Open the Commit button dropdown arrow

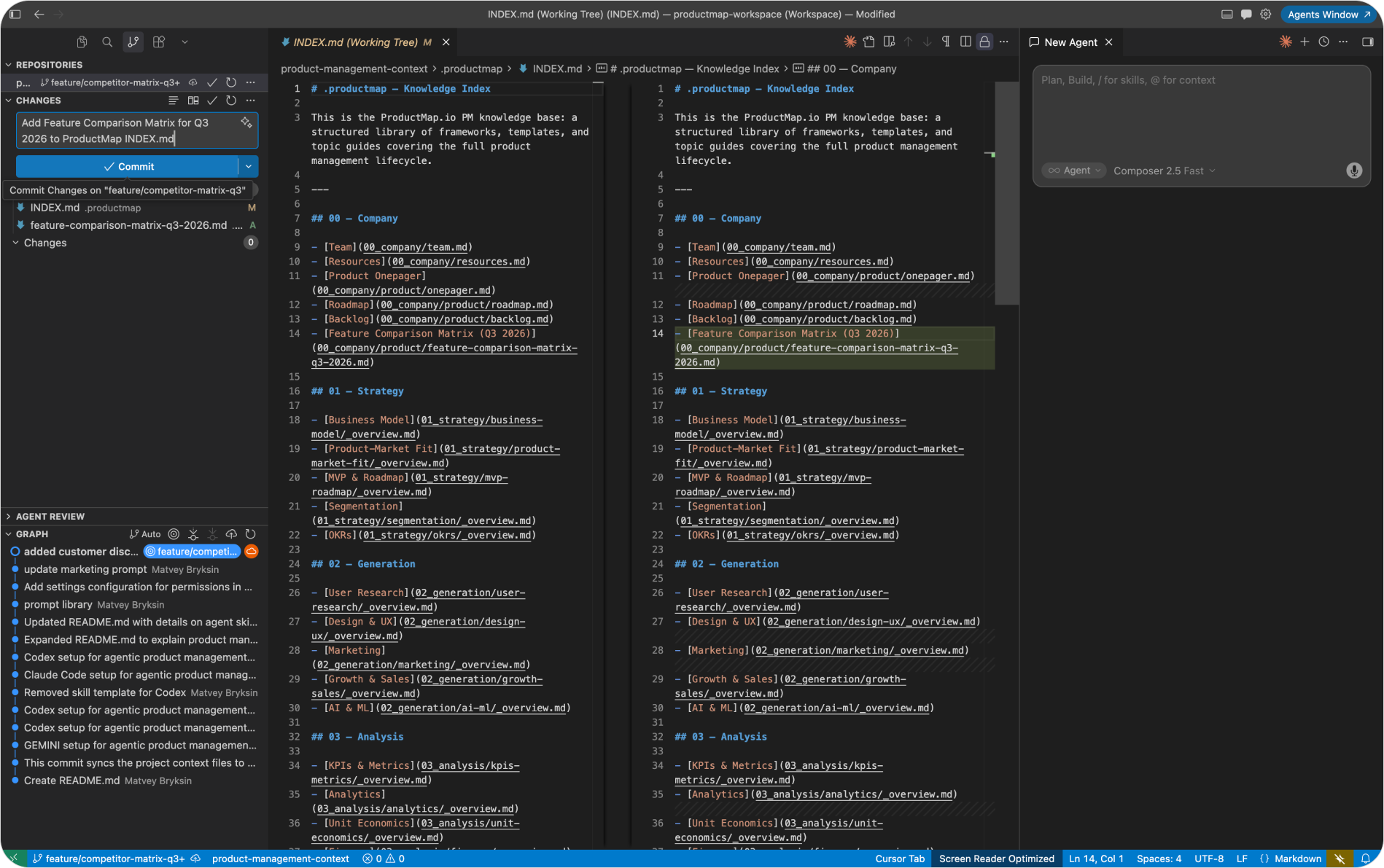pyautogui.click(x=249, y=167)
